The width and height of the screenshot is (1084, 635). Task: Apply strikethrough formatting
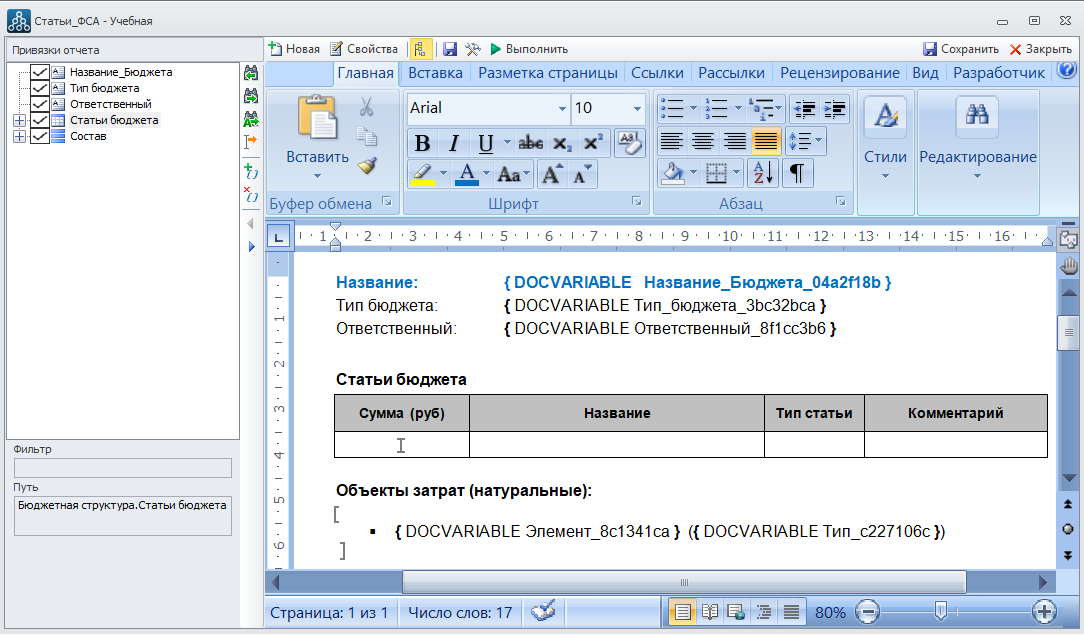[x=531, y=143]
